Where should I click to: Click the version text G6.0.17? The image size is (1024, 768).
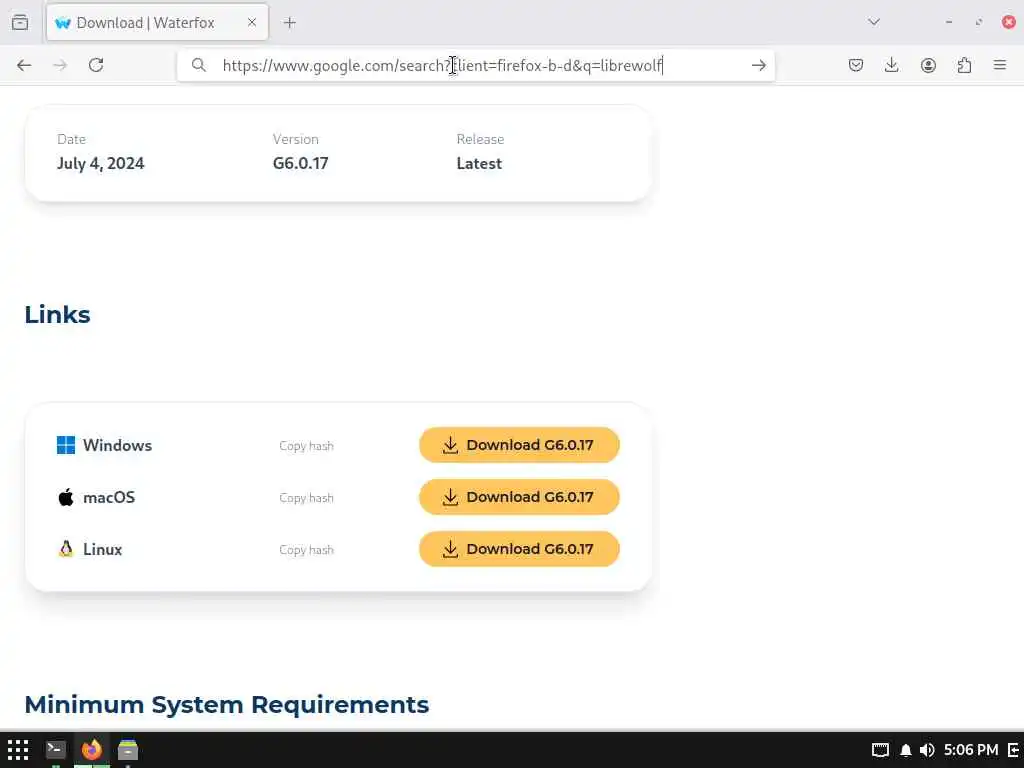(x=300, y=163)
